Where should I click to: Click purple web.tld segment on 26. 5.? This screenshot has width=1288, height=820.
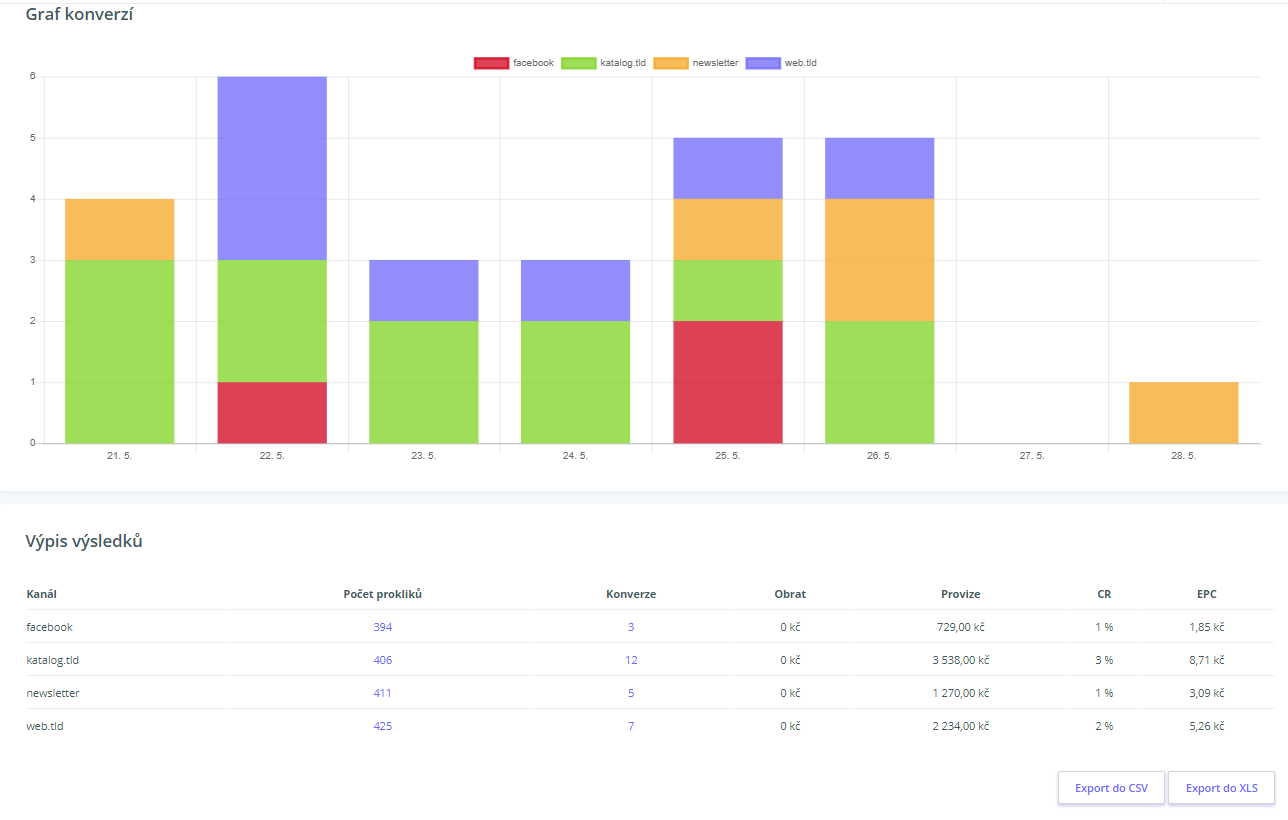pyautogui.click(x=880, y=168)
